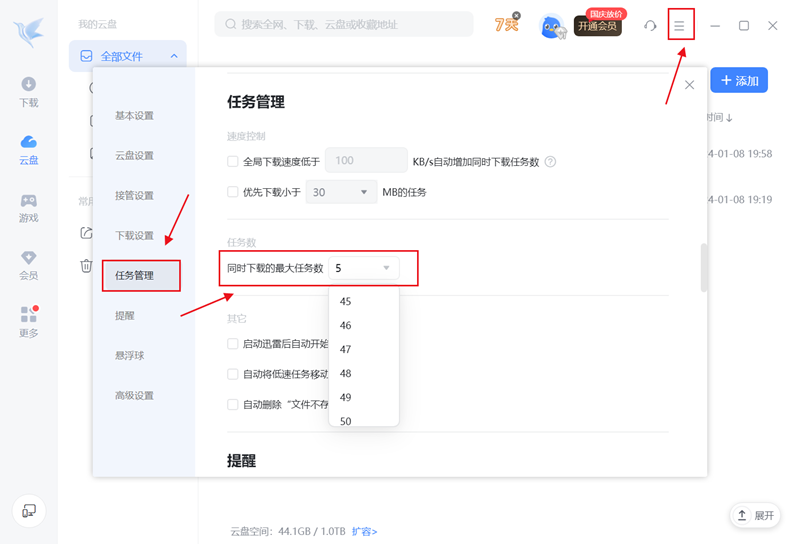Open the 云盘 cloud drive section
This screenshot has width=800, height=544.
click(29, 150)
